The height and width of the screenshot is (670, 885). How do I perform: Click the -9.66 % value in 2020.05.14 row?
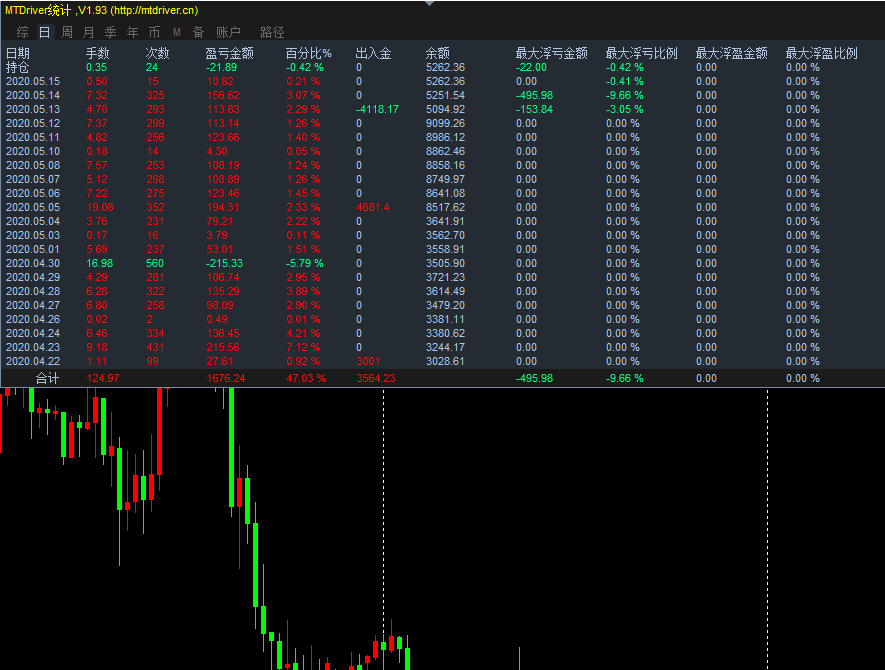click(625, 95)
